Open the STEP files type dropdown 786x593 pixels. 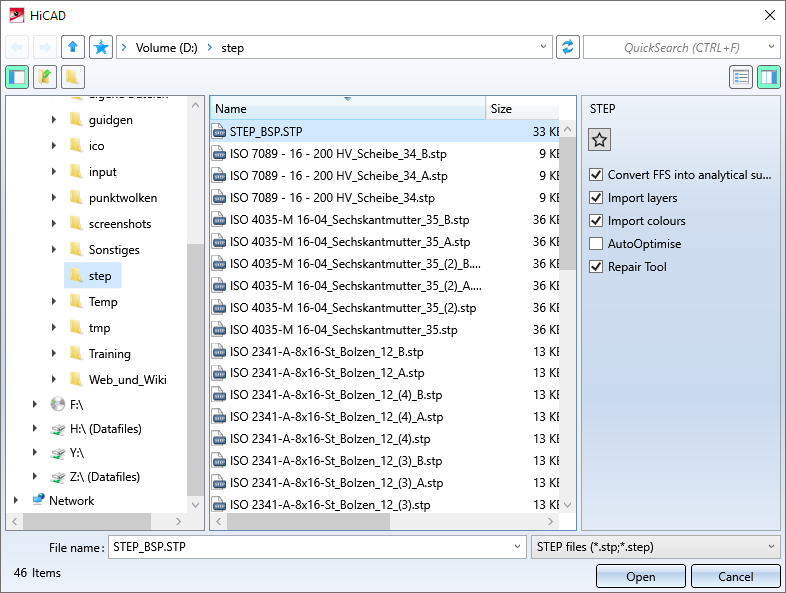click(656, 547)
